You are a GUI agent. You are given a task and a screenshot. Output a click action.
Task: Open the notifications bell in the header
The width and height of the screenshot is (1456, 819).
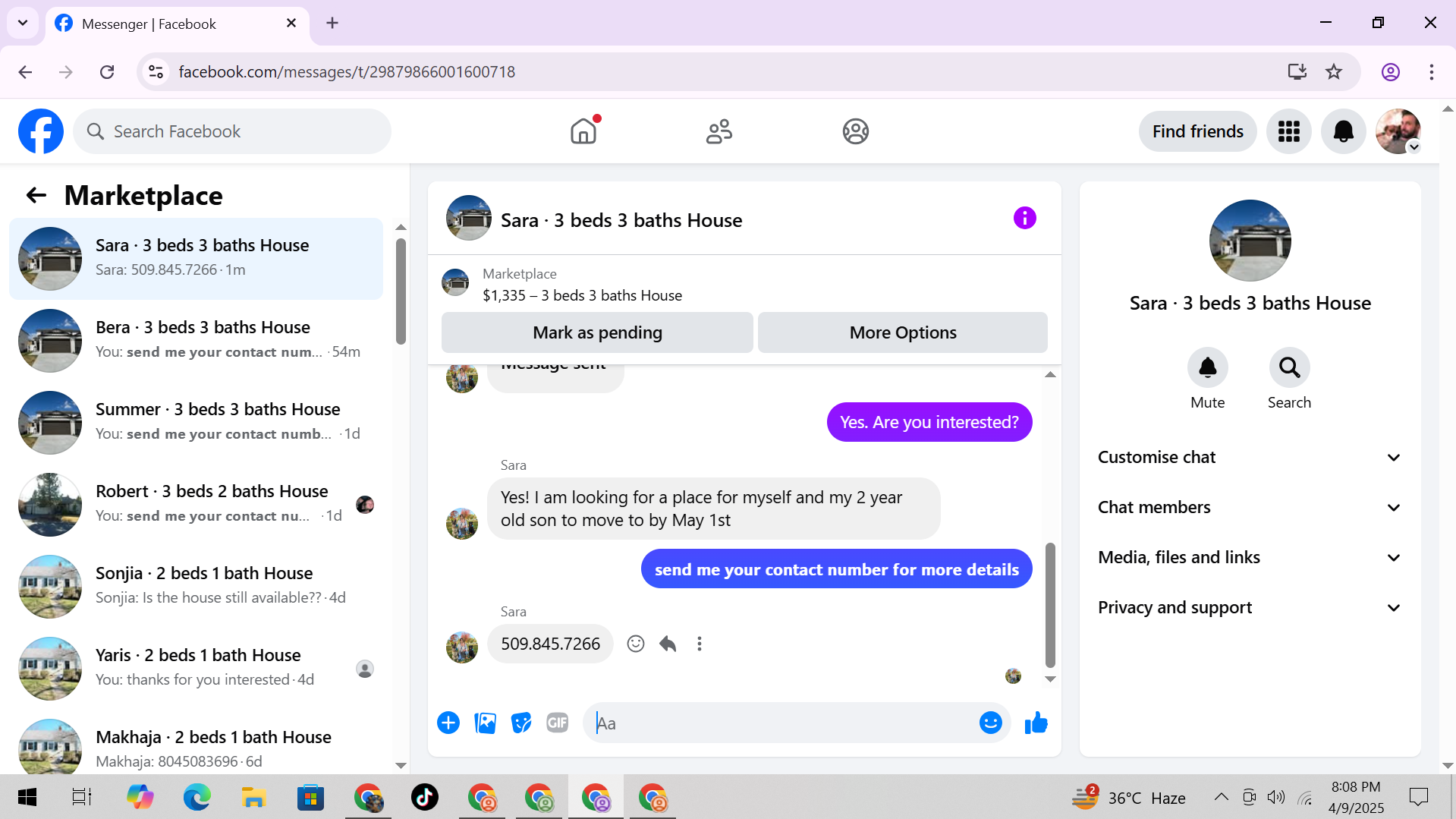pos(1344,131)
